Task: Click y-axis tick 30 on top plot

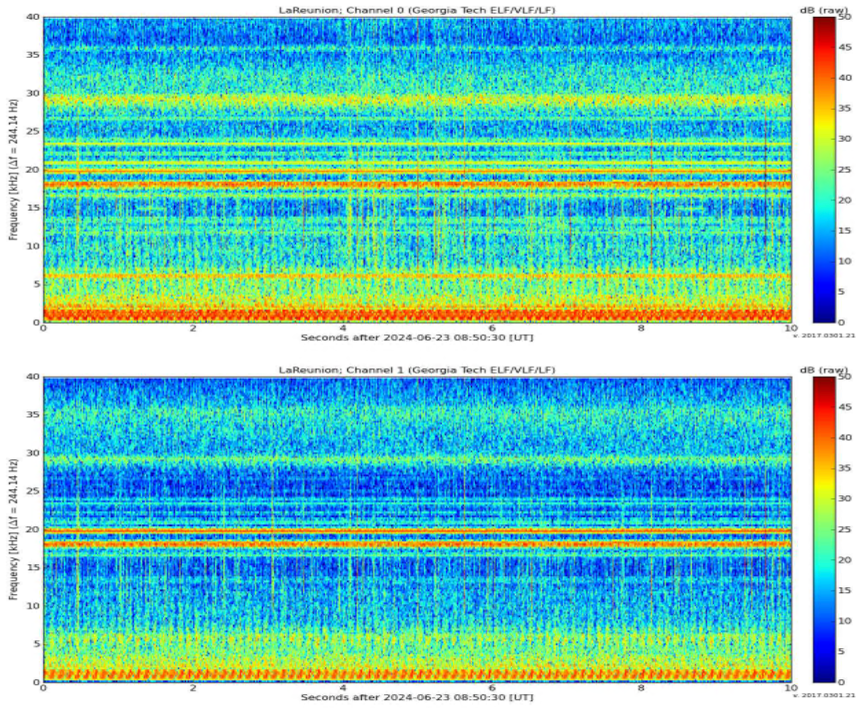Action: 32,94
